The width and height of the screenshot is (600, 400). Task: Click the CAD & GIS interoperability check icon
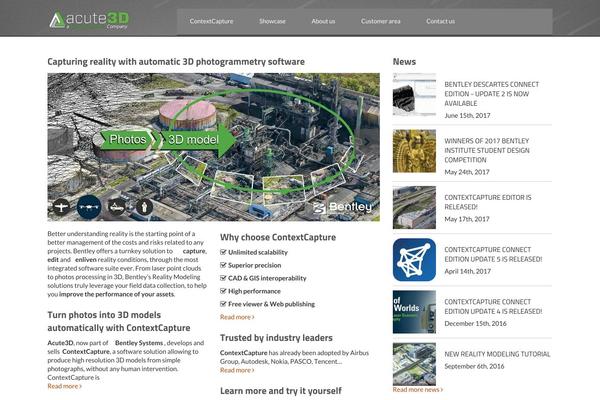(x=223, y=278)
